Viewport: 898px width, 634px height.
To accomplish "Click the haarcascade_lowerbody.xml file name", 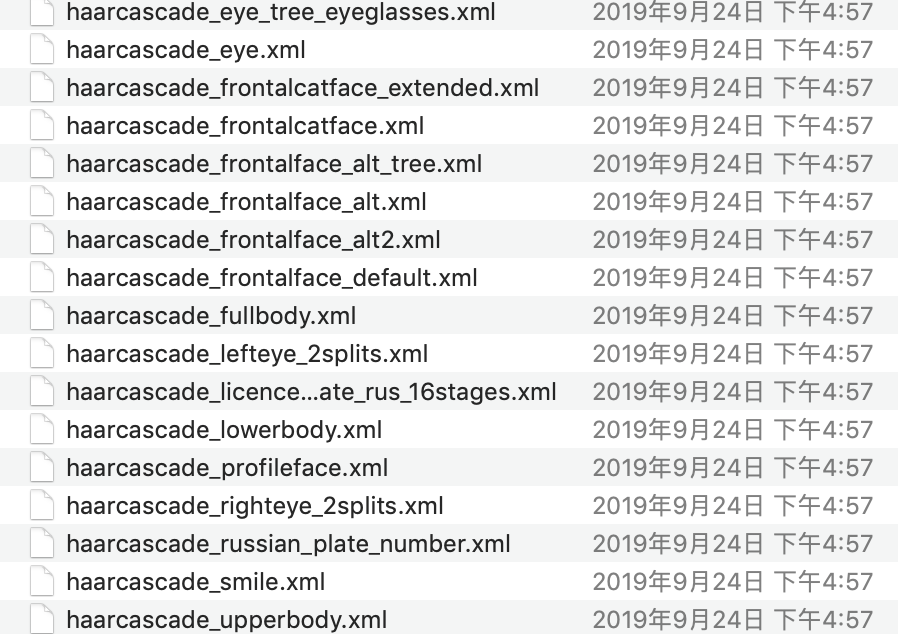I will coord(224,430).
